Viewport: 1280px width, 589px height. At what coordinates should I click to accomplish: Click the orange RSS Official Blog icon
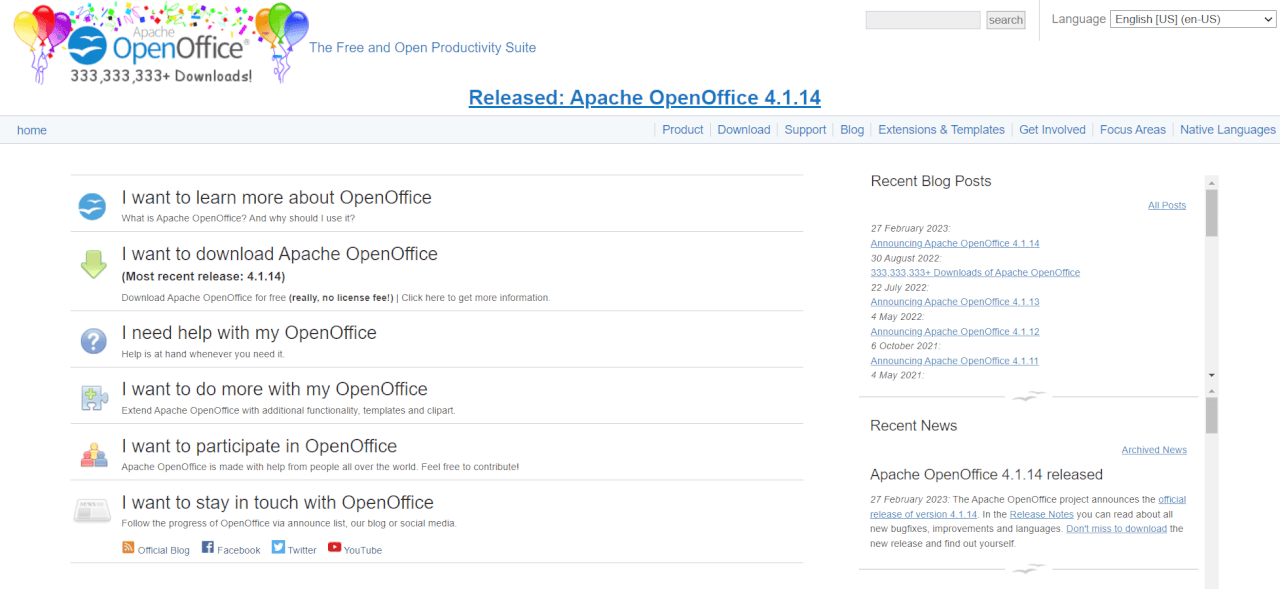tap(128, 547)
